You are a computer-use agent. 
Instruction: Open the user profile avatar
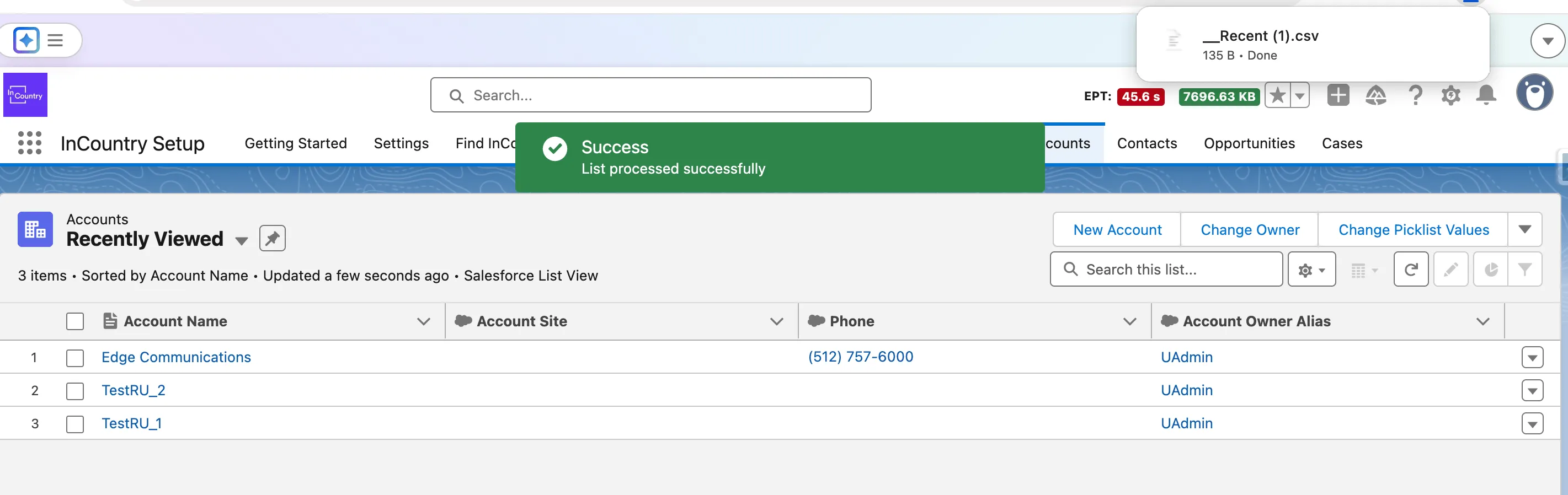tap(1534, 93)
